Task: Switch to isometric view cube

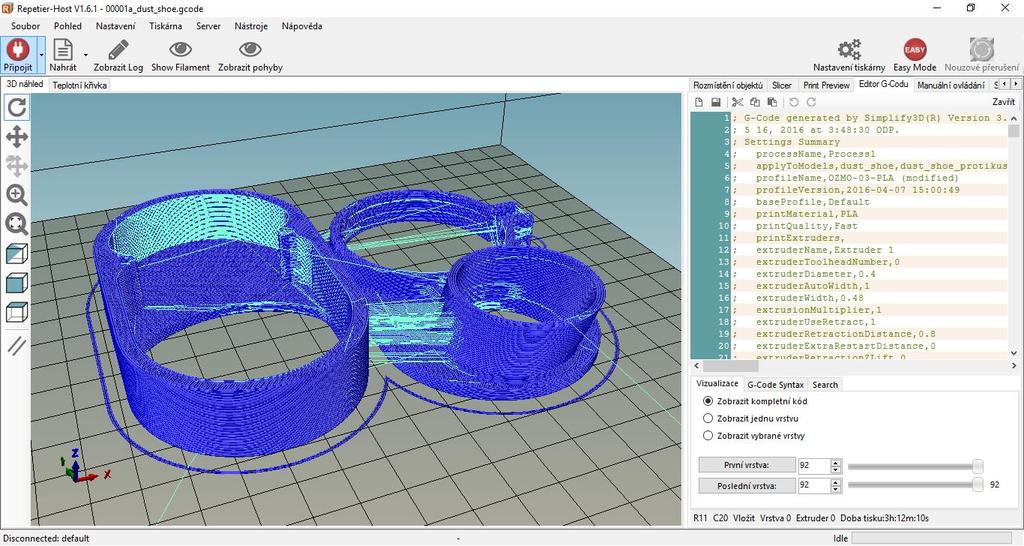Action: pyautogui.click(x=16, y=253)
